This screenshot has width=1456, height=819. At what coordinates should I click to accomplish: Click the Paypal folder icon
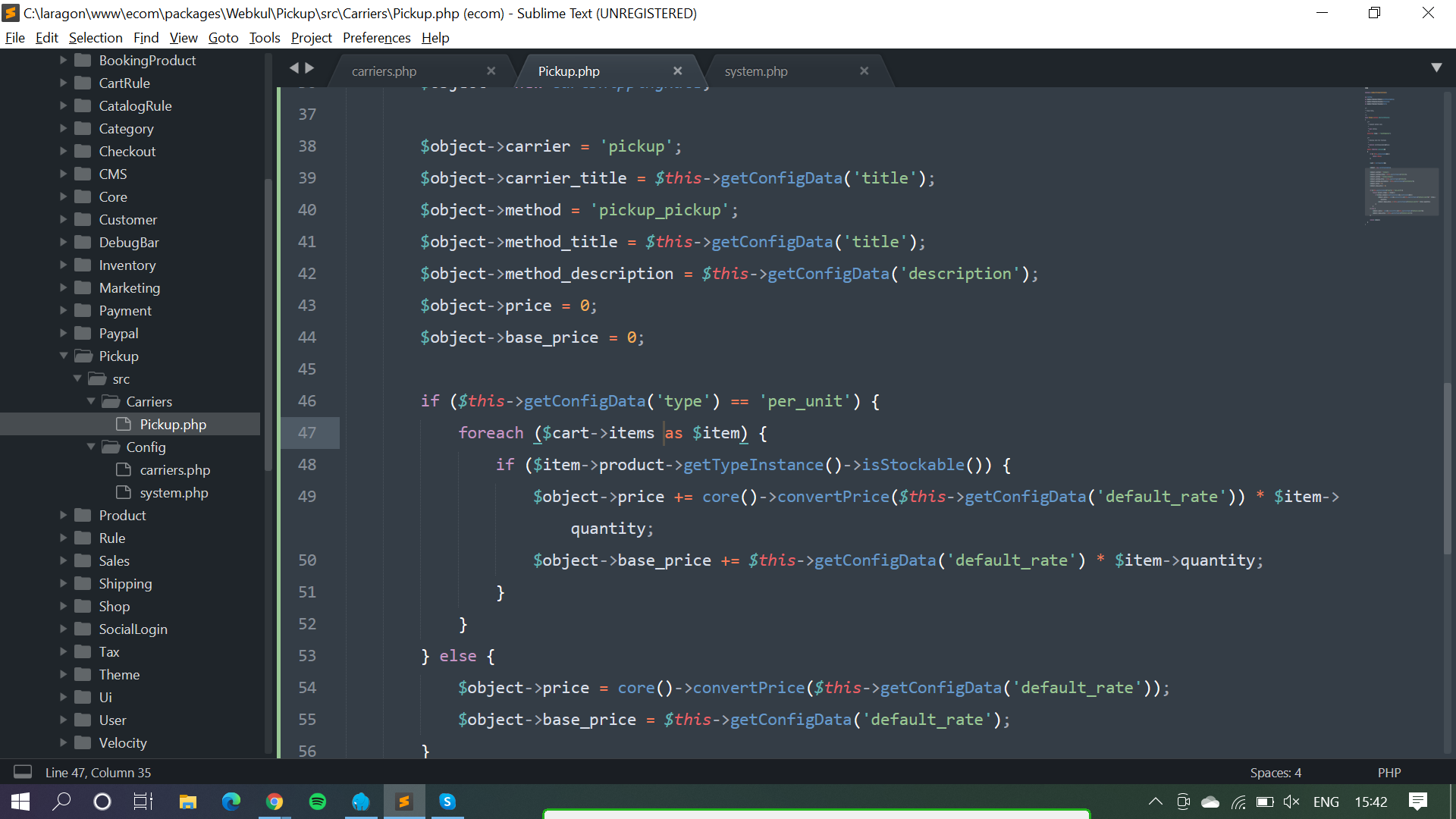tap(83, 333)
